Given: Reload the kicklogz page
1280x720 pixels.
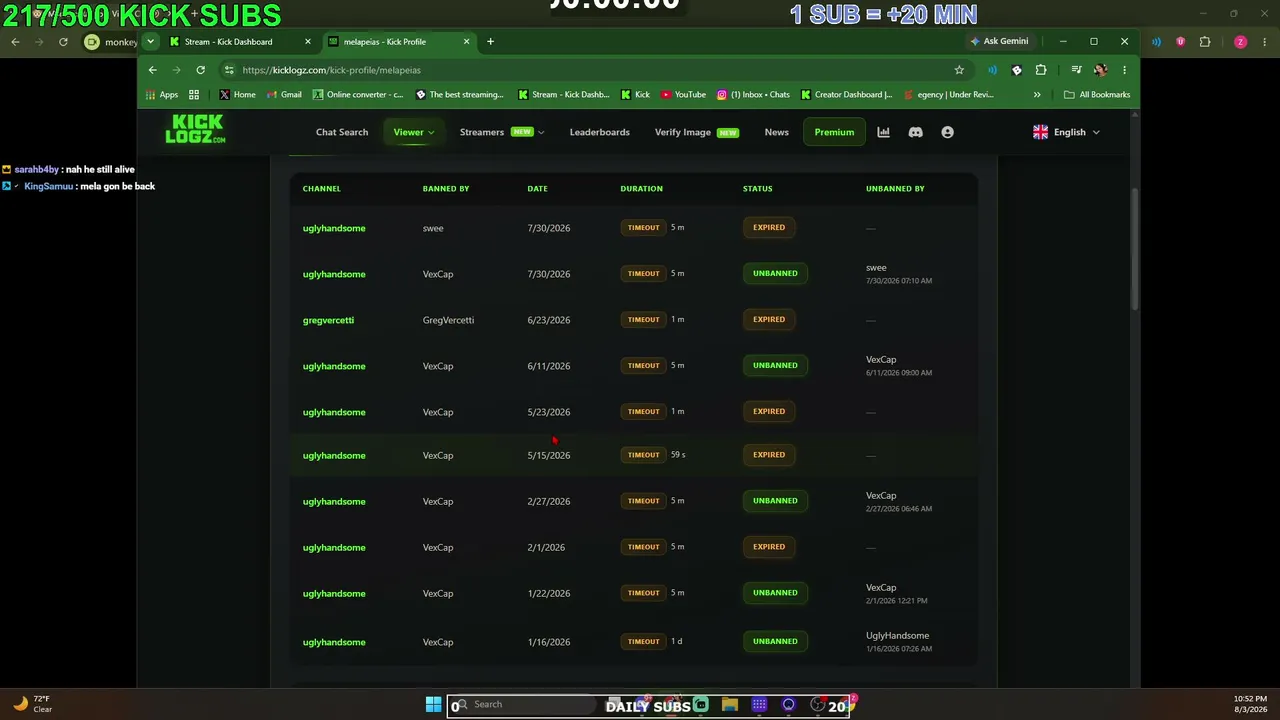Looking at the screenshot, I should tap(200, 70).
